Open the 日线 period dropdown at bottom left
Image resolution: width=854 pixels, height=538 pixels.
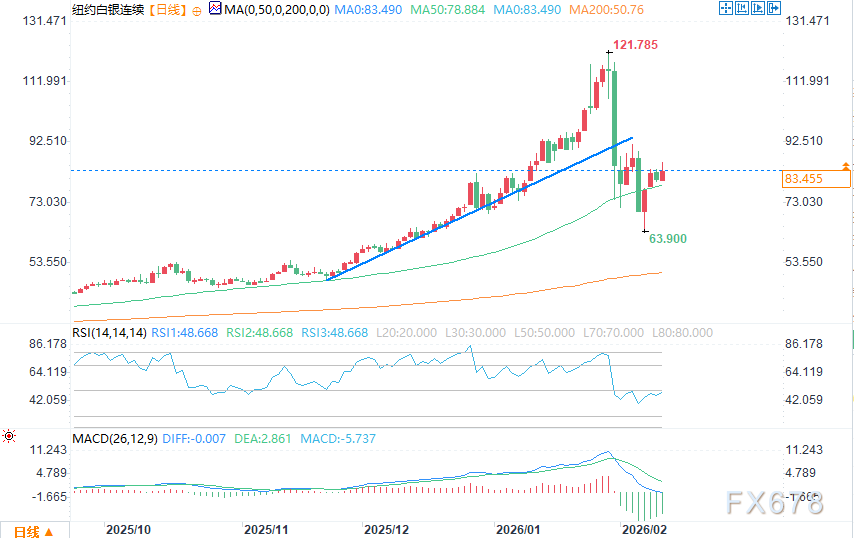point(34,529)
